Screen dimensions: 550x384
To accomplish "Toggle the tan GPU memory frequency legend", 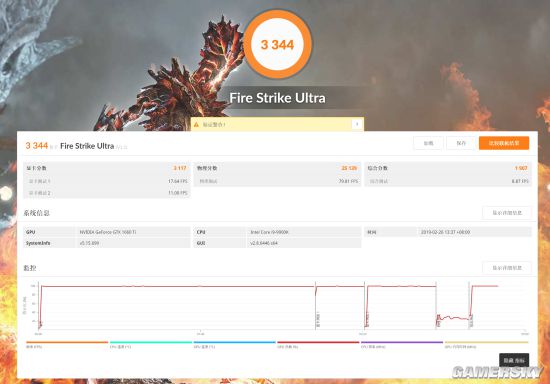I will (486, 342).
